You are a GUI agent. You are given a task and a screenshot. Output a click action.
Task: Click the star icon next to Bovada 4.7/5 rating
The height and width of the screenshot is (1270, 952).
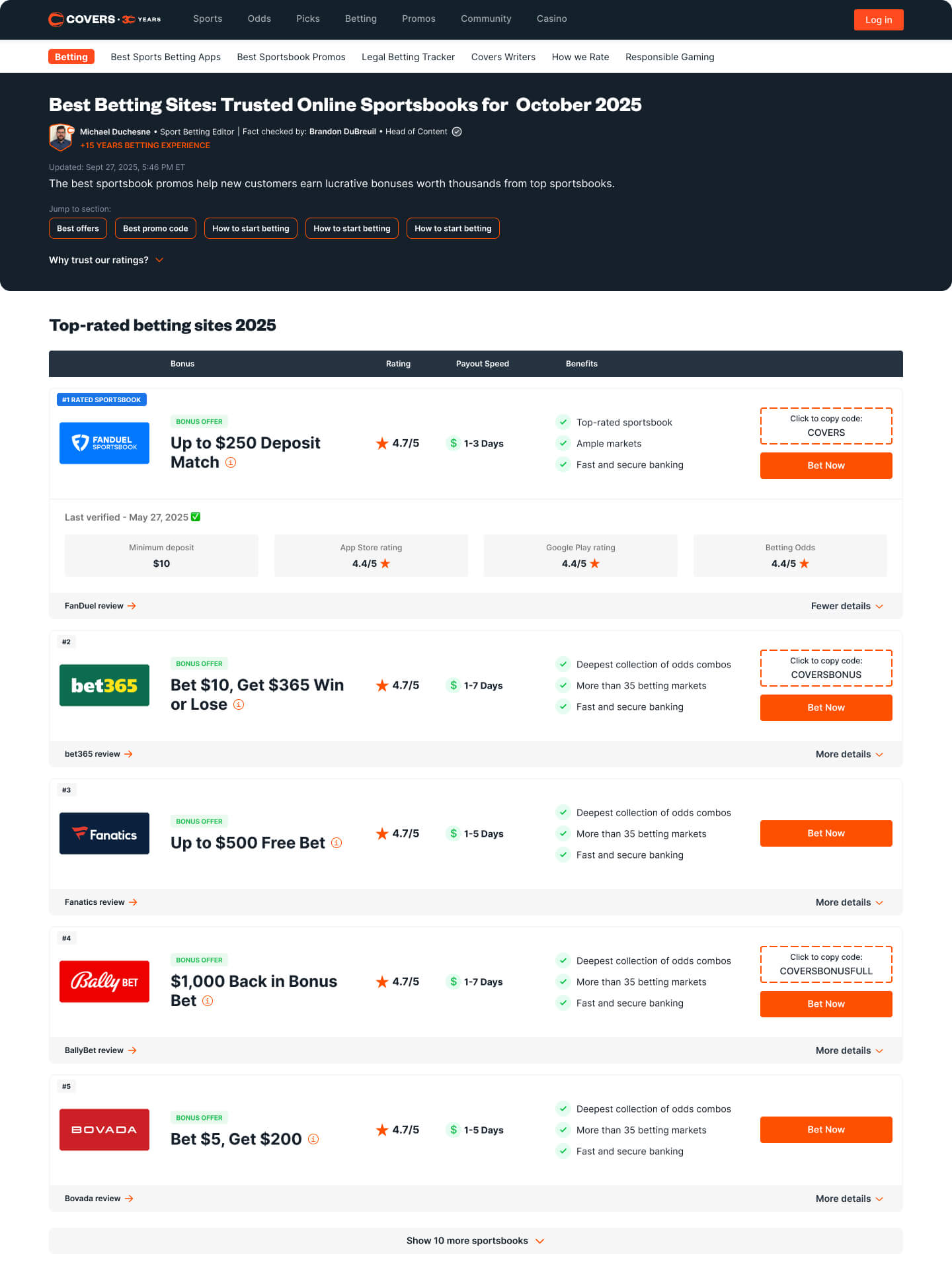[x=382, y=1130]
